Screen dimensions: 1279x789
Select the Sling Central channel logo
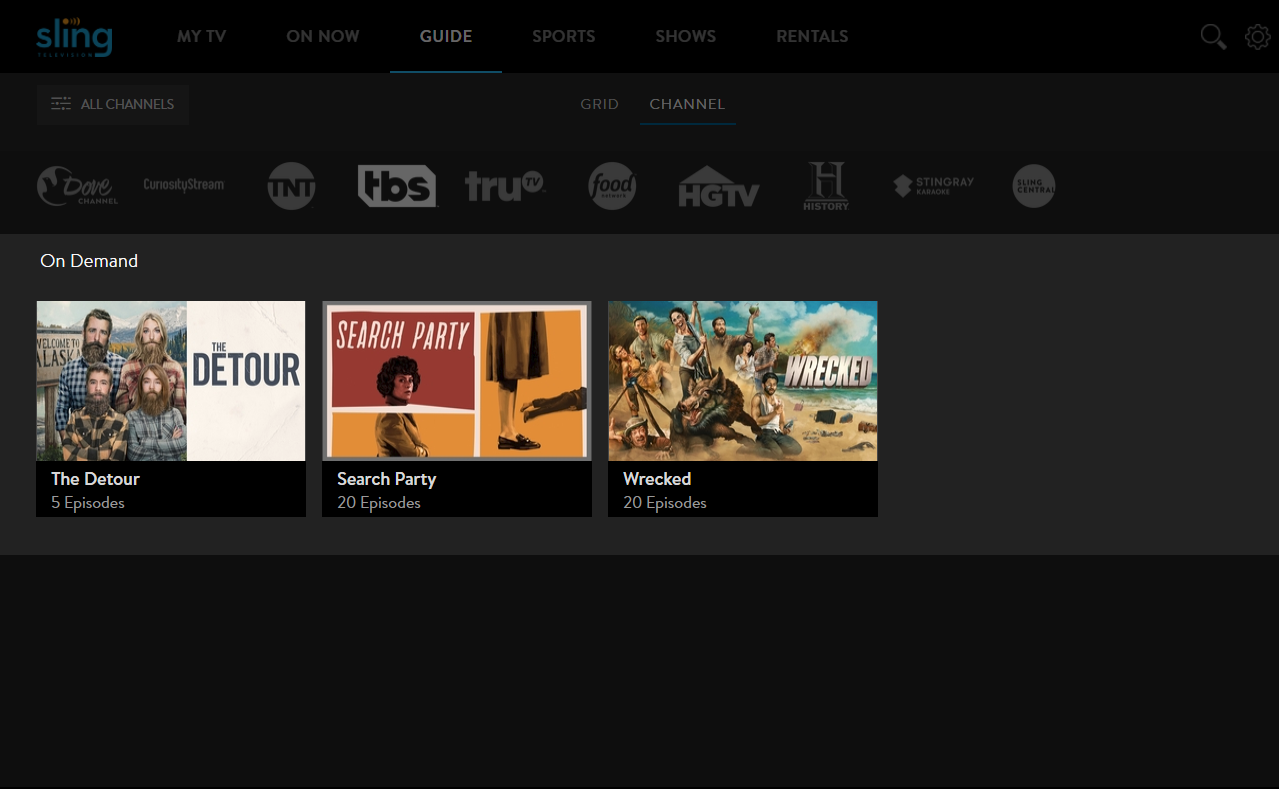(1034, 186)
